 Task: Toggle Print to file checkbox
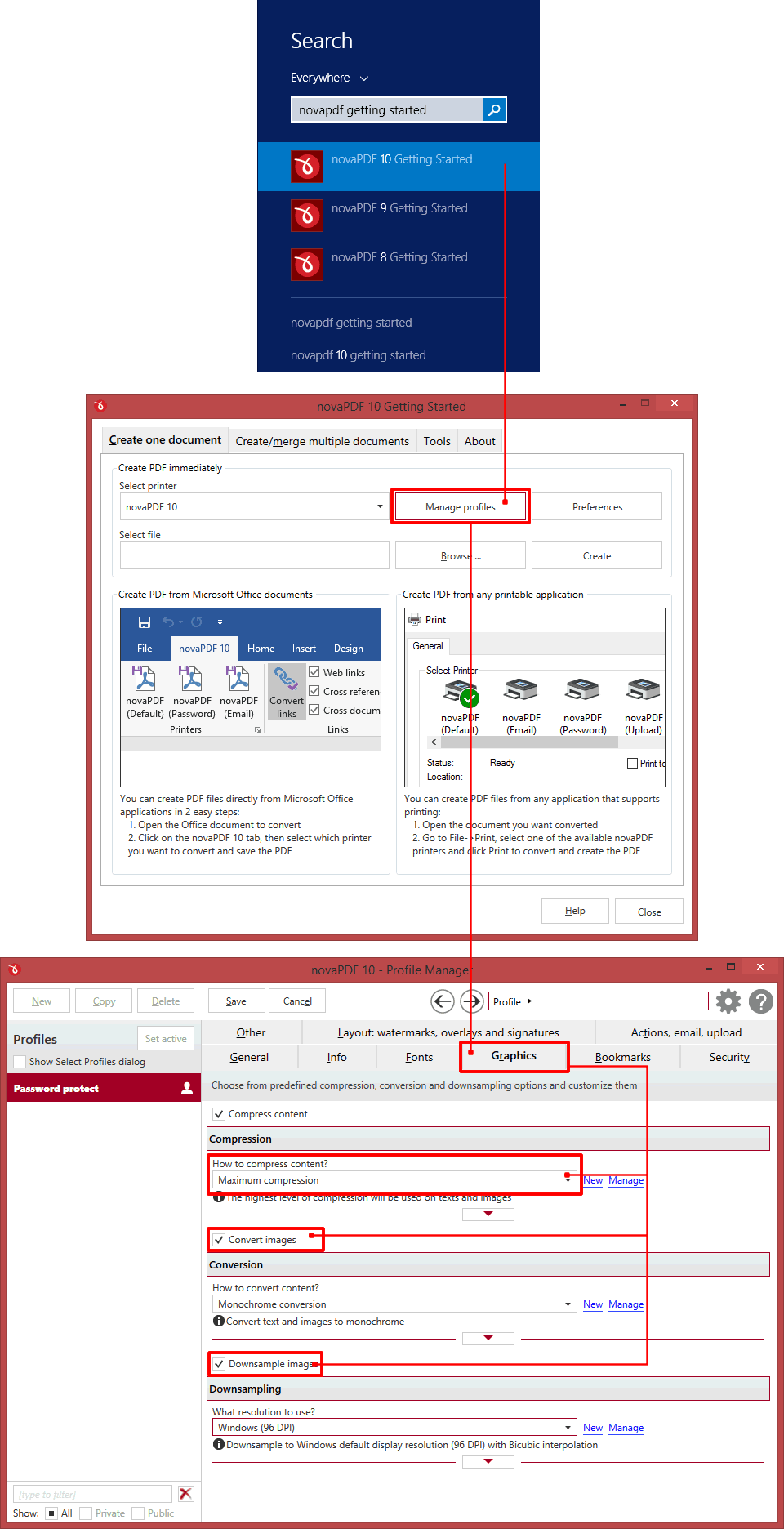[632, 763]
